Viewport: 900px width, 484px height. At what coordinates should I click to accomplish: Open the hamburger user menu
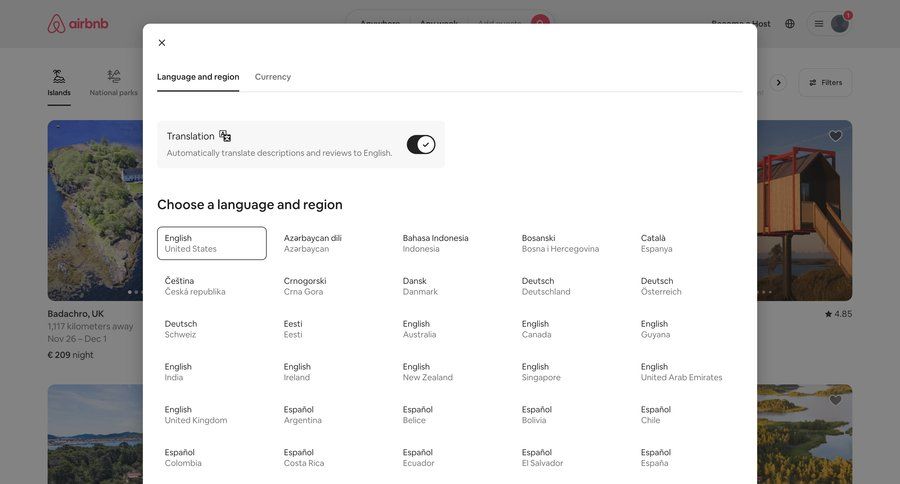(819, 24)
